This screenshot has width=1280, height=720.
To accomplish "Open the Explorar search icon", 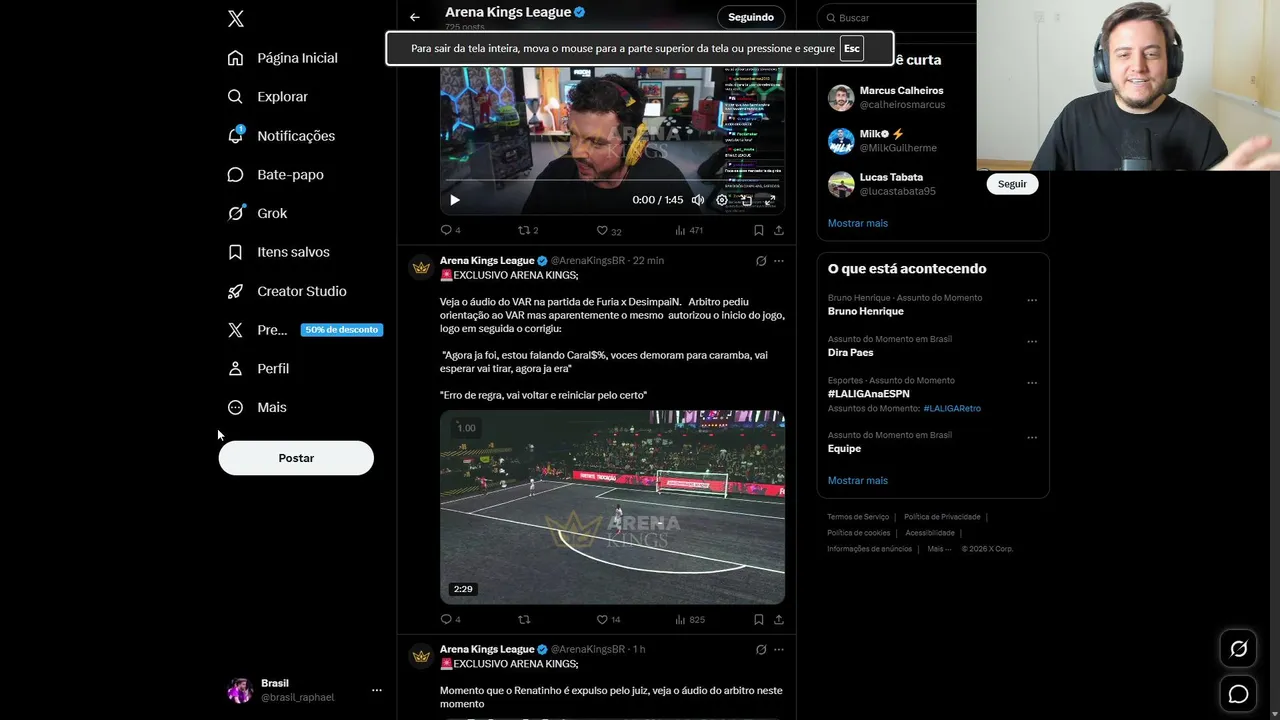I will pyautogui.click(x=236, y=97).
